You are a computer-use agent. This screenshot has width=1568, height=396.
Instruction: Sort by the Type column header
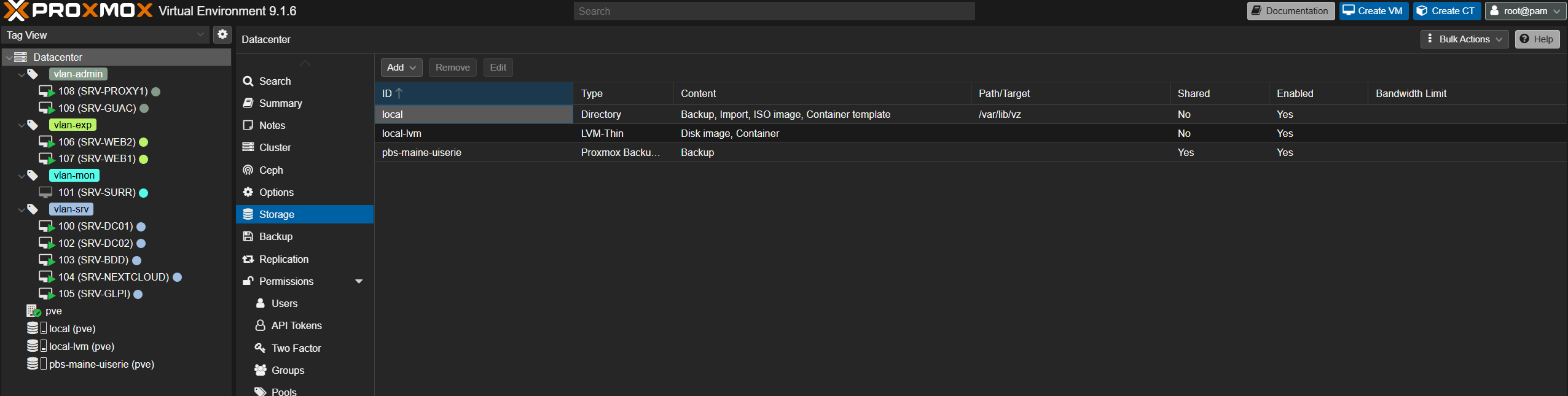[623, 93]
